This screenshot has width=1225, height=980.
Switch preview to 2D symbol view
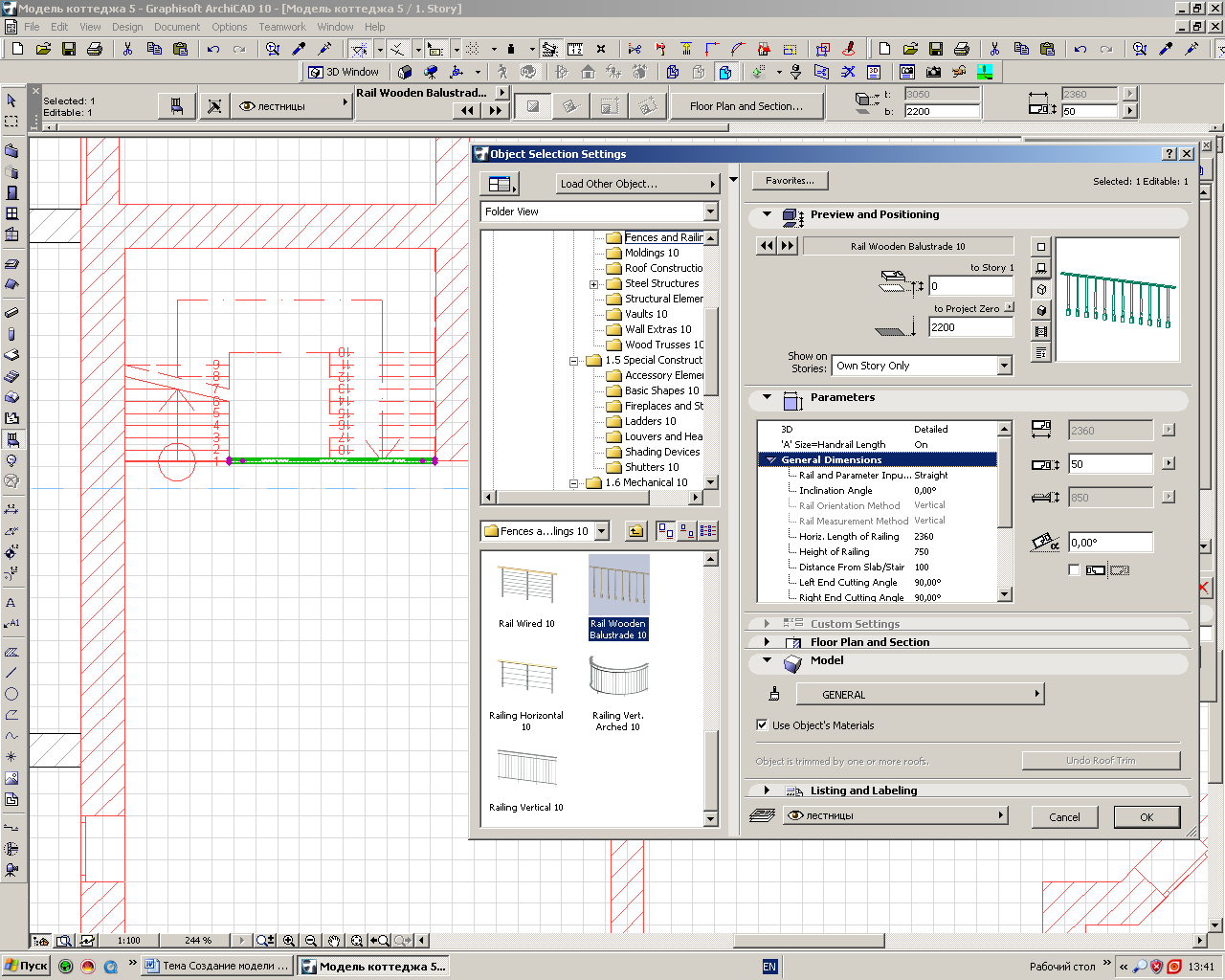[1041, 247]
